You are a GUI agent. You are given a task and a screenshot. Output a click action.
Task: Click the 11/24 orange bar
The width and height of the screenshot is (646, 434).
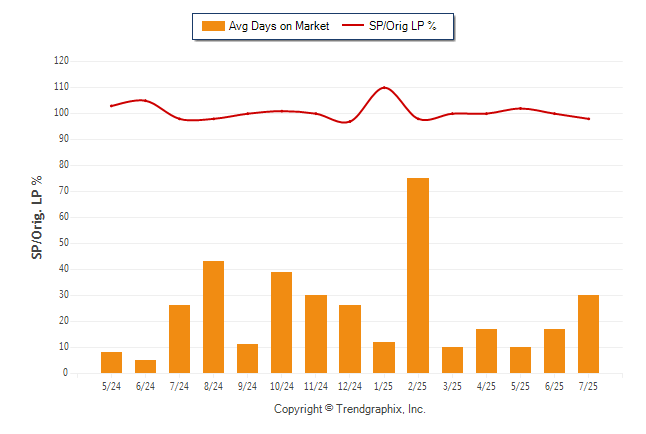pyautogui.click(x=316, y=334)
